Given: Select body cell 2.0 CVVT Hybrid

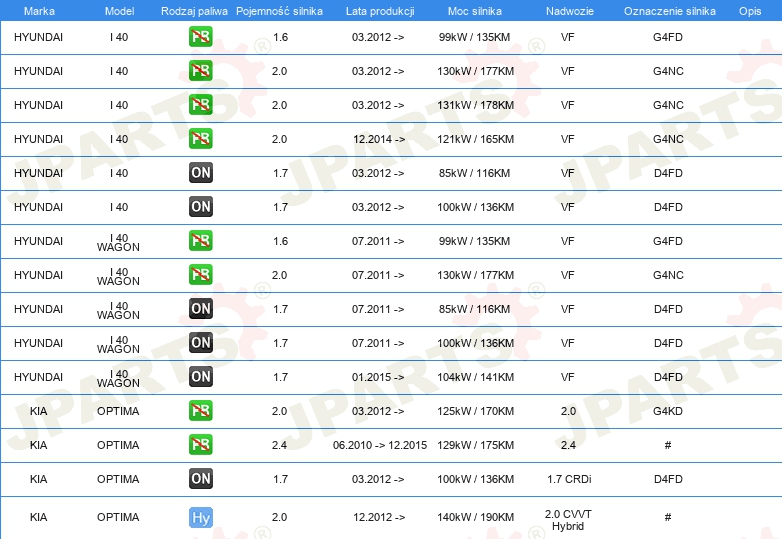Looking at the screenshot, I should pos(568,520).
